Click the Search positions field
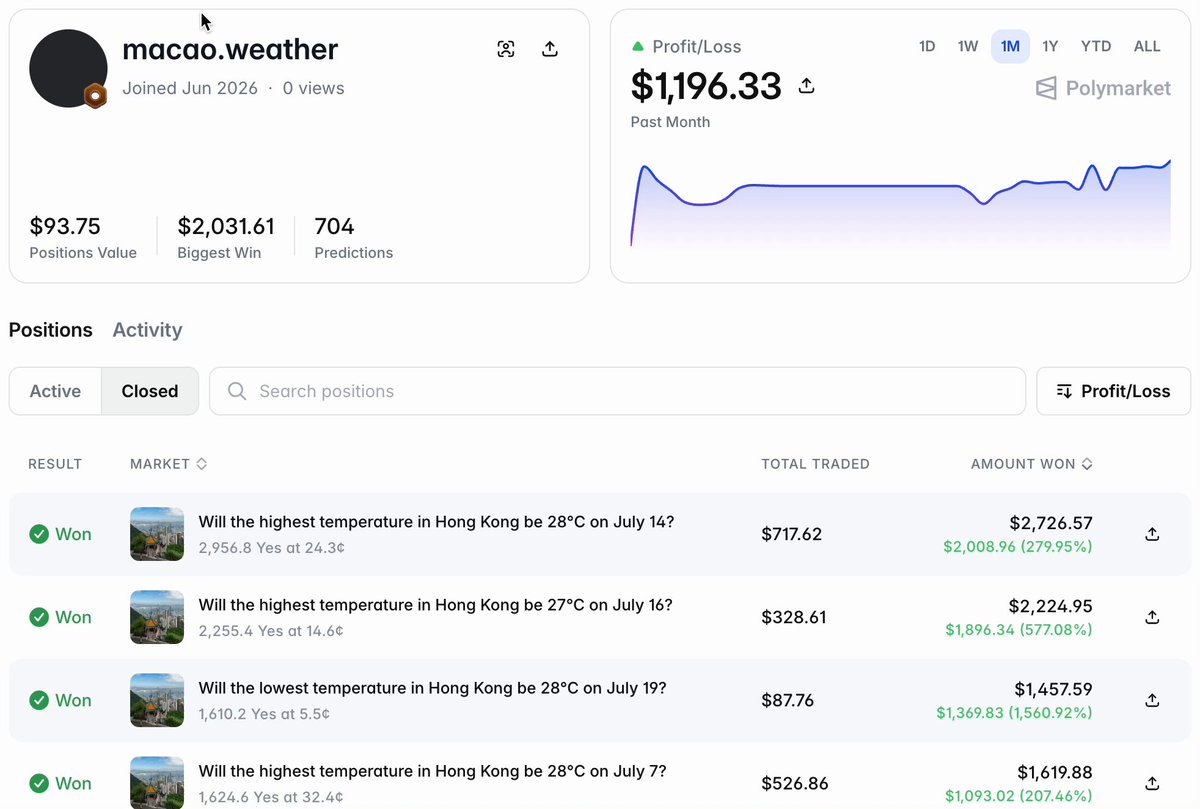 tap(617, 391)
